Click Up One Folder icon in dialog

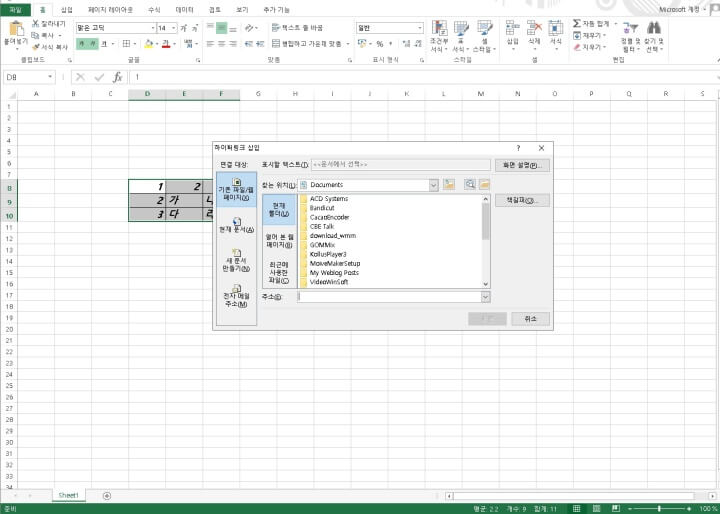449,185
